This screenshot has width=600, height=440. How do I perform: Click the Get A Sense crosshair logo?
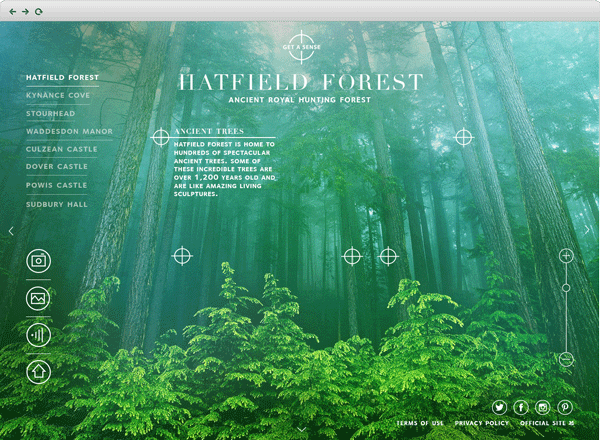(302, 47)
